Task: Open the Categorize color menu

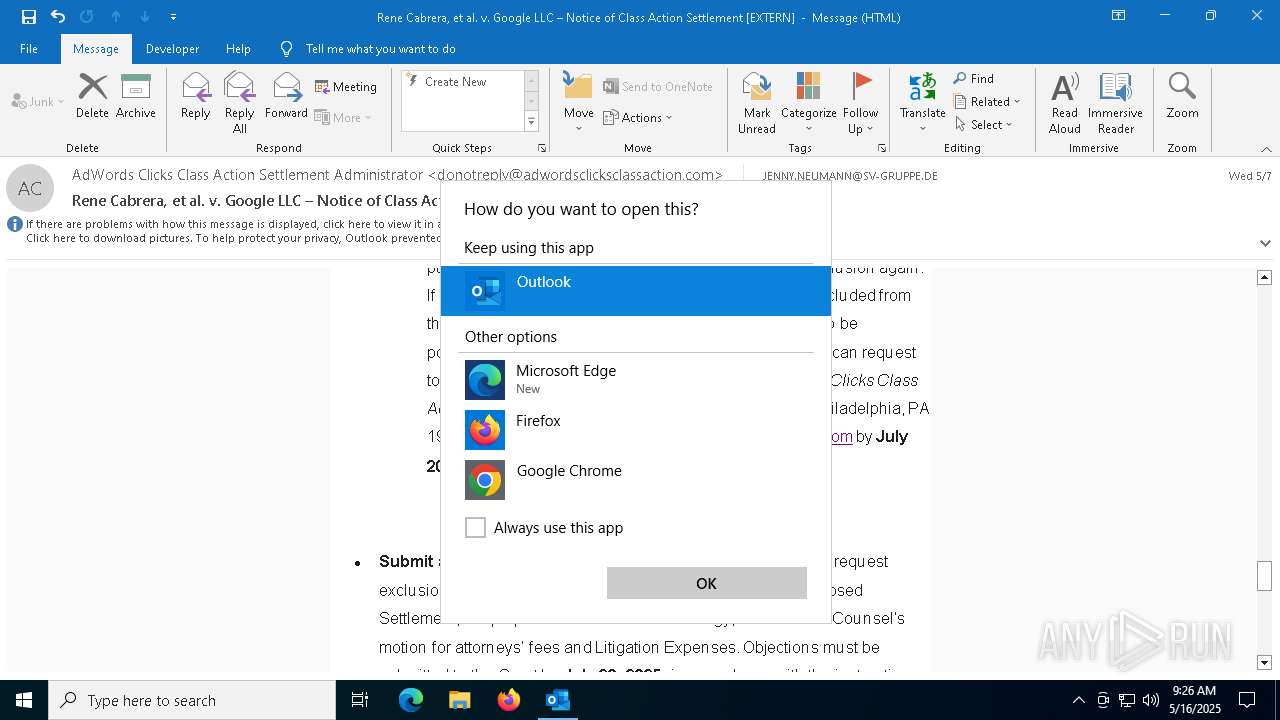Action: click(808, 102)
